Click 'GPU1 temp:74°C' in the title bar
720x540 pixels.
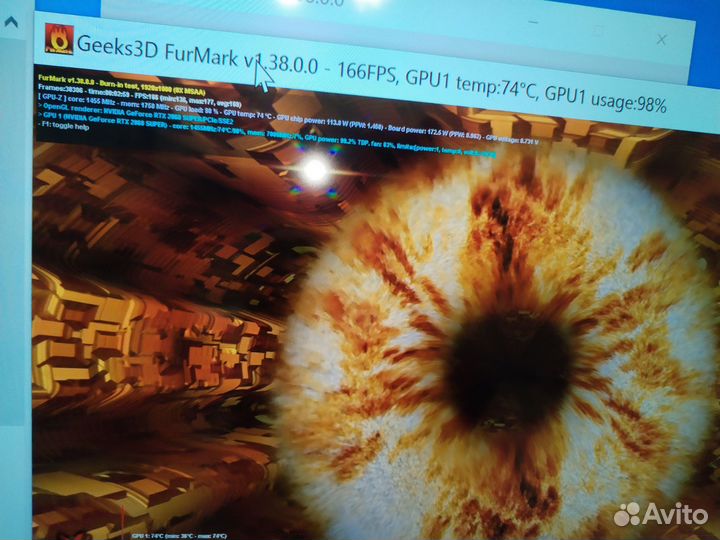click(x=471, y=85)
